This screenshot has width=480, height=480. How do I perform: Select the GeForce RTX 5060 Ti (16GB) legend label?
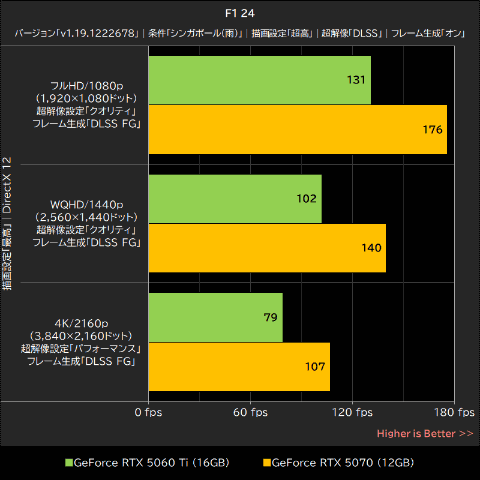(x=151, y=463)
